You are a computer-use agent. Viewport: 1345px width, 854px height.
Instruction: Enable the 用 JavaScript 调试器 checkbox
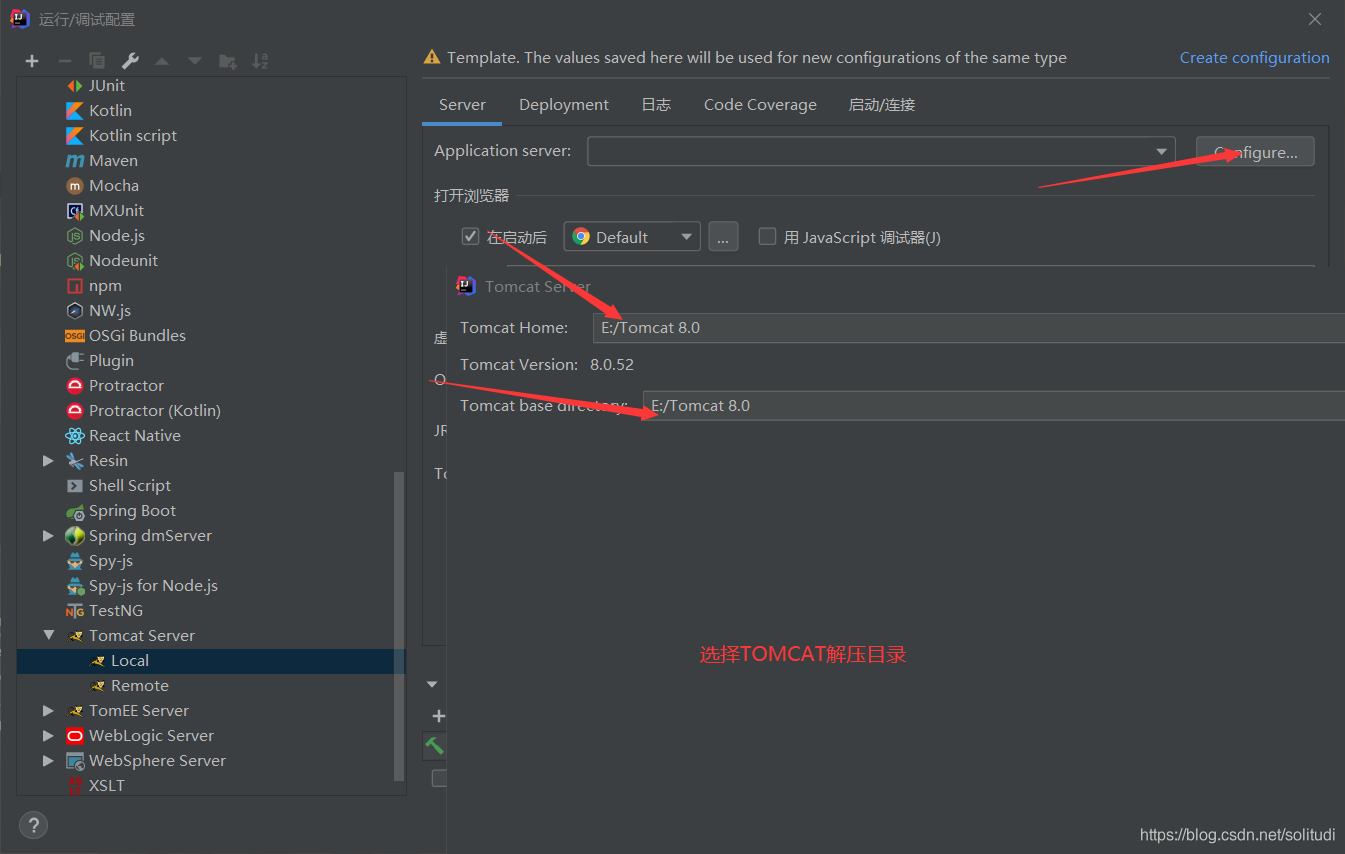point(767,236)
